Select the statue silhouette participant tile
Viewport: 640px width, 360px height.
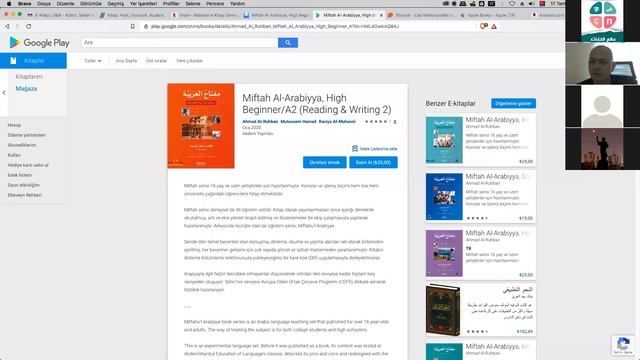click(x=602, y=149)
